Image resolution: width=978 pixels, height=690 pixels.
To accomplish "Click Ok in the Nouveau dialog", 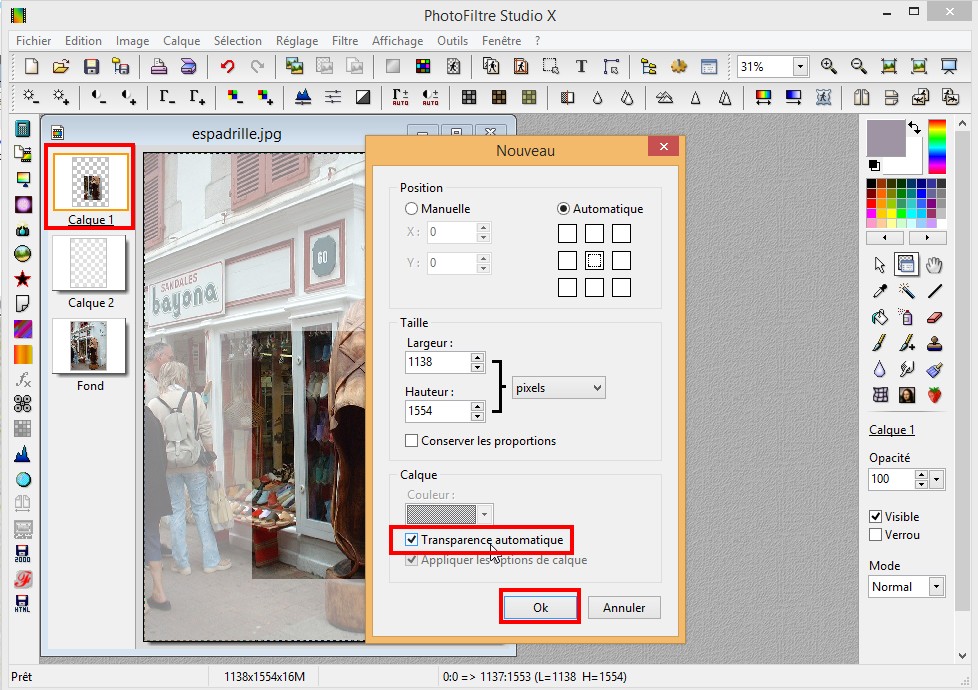I will click(x=540, y=608).
